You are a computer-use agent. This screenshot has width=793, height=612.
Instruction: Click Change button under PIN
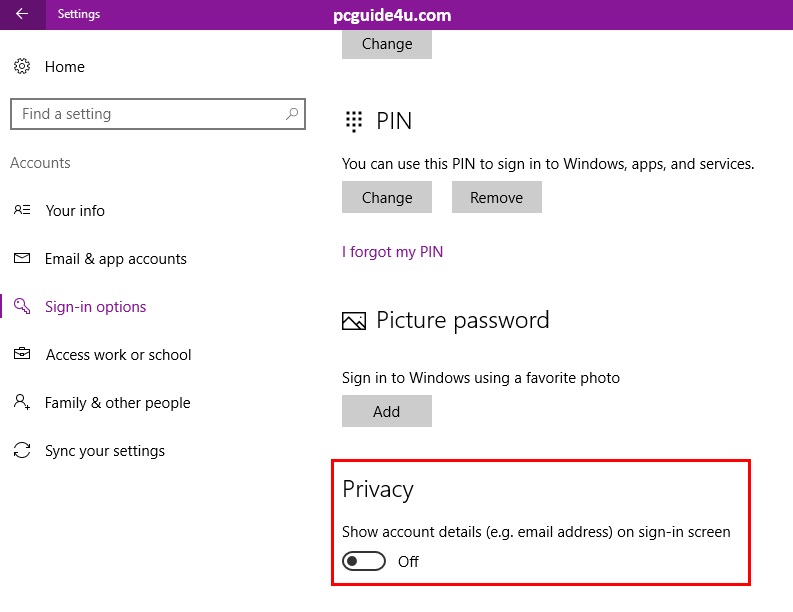pos(387,198)
